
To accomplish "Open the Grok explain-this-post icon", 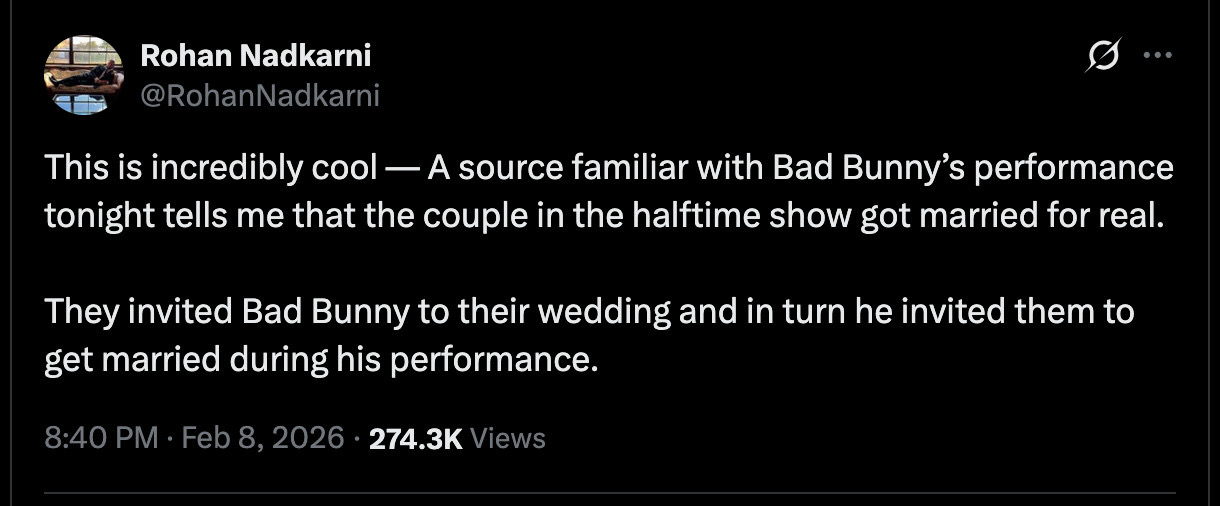I will point(1102,59).
